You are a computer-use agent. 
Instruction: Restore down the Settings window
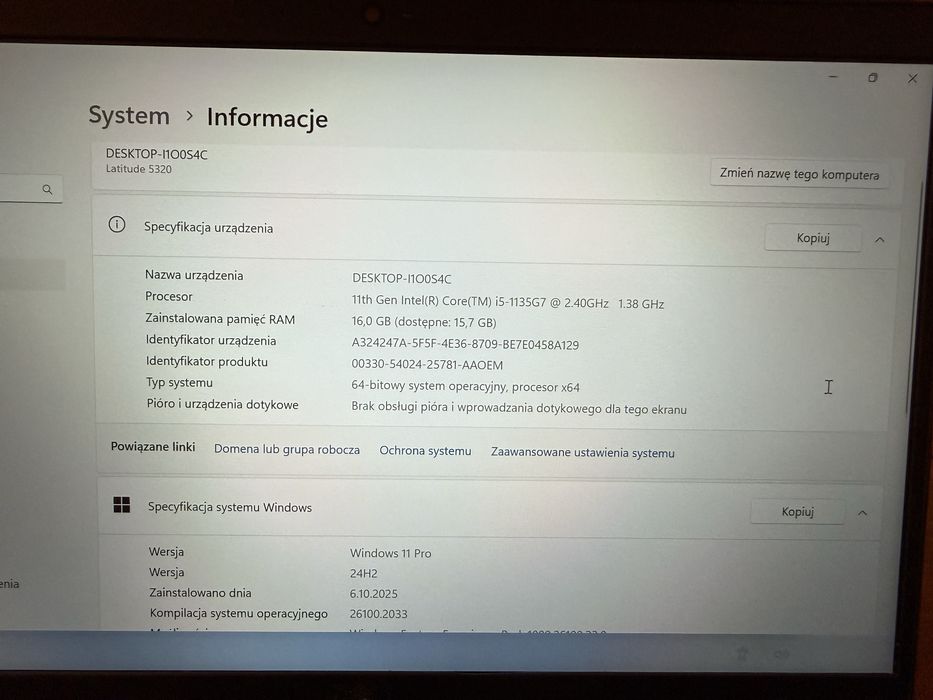tap(872, 77)
